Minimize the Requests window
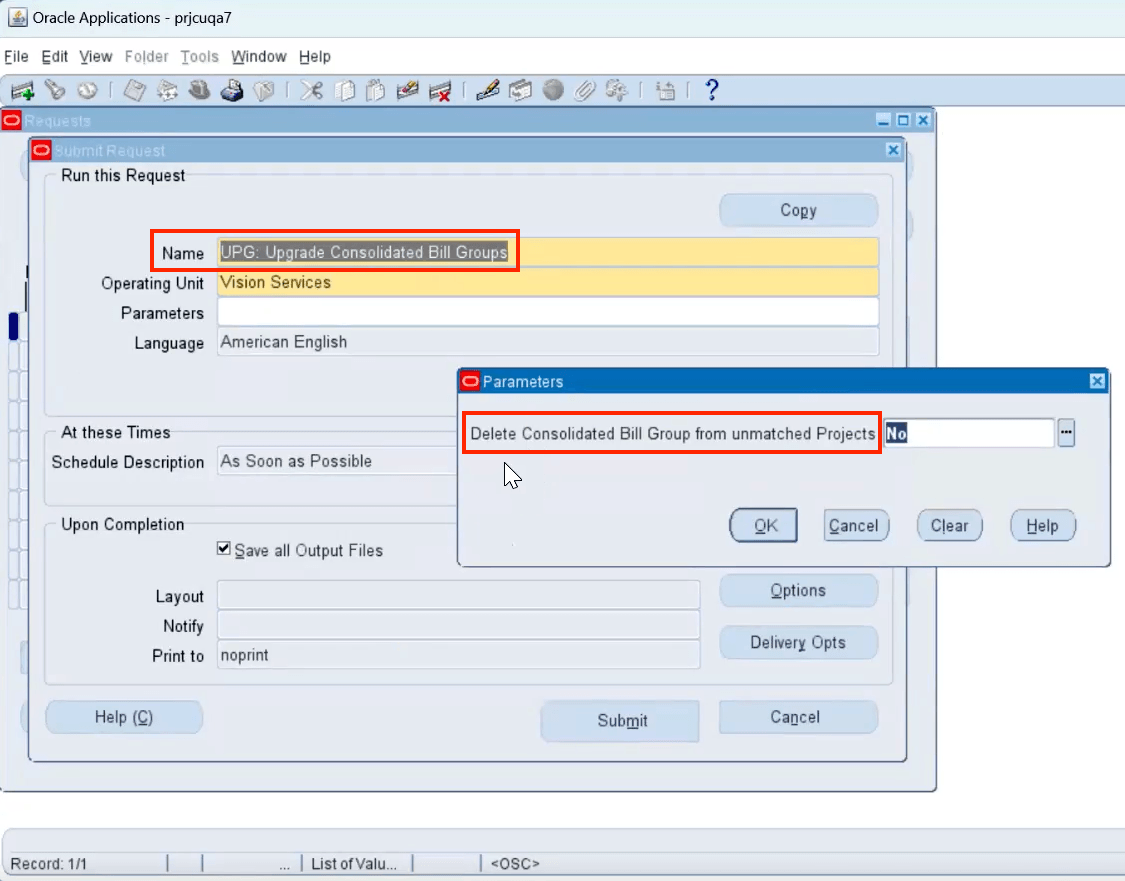 tap(884, 121)
